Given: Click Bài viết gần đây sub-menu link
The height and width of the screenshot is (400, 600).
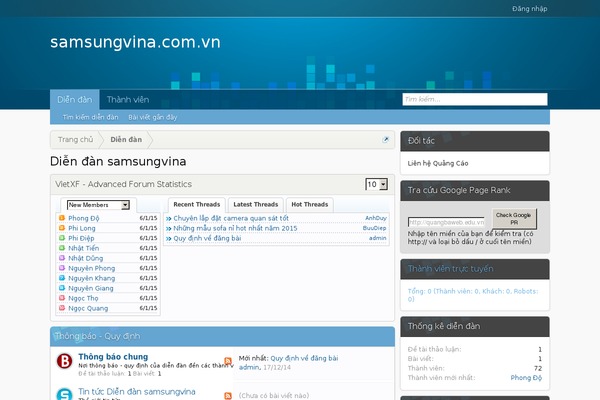Looking at the screenshot, I should [152, 117].
